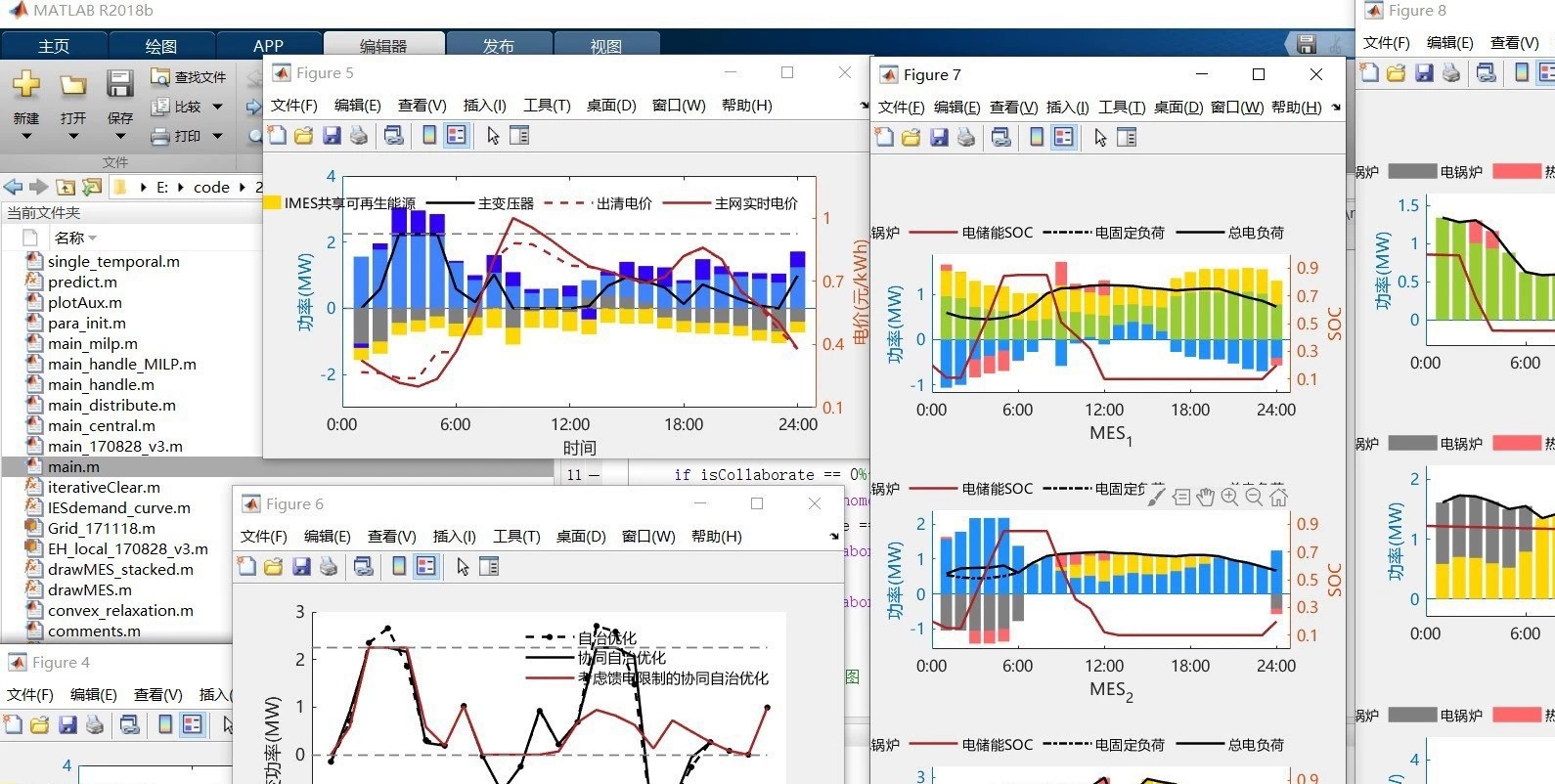The image size is (1555, 784).
Task: Click brush data icon on MES2 axes toolbar
Action: 1156,497
